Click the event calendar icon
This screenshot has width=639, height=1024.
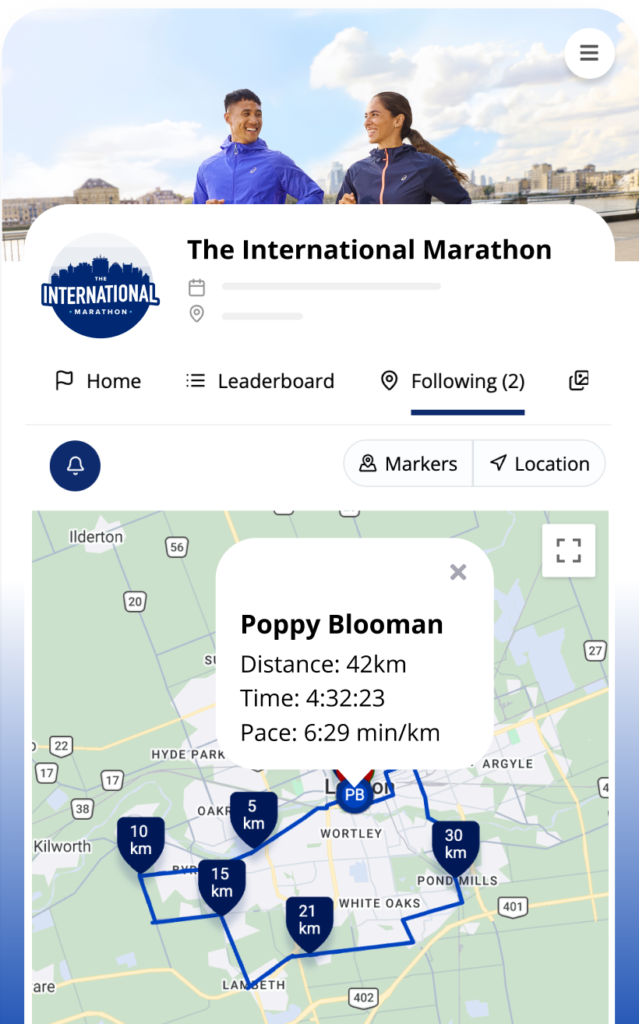[x=197, y=288]
